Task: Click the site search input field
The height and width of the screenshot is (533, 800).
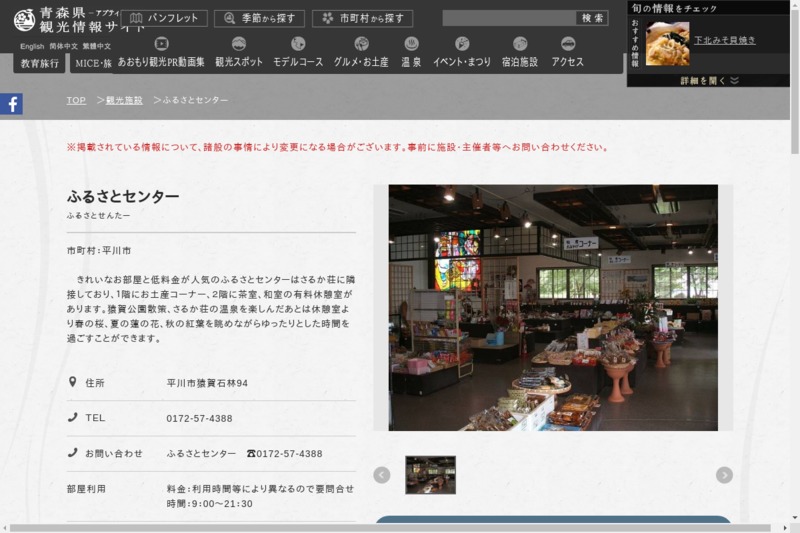Action: pyautogui.click(x=509, y=18)
